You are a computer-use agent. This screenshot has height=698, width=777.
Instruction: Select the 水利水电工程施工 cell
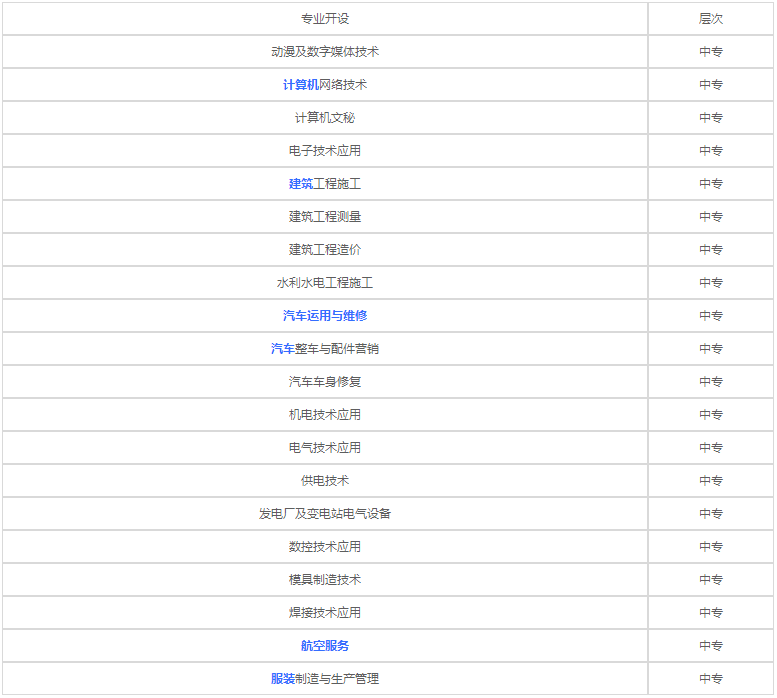[325, 283]
